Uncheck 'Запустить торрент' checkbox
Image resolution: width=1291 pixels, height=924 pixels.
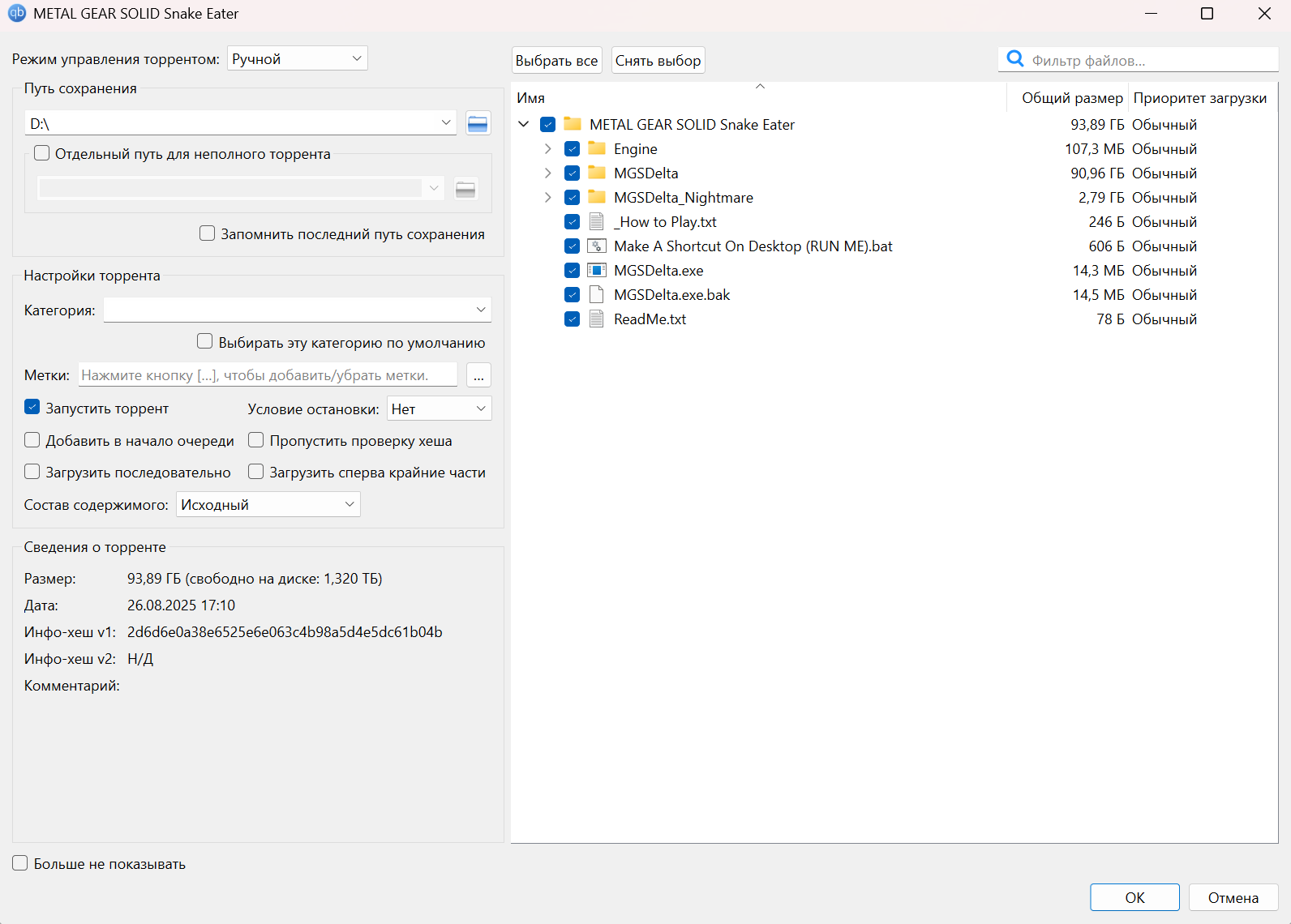[x=32, y=407]
